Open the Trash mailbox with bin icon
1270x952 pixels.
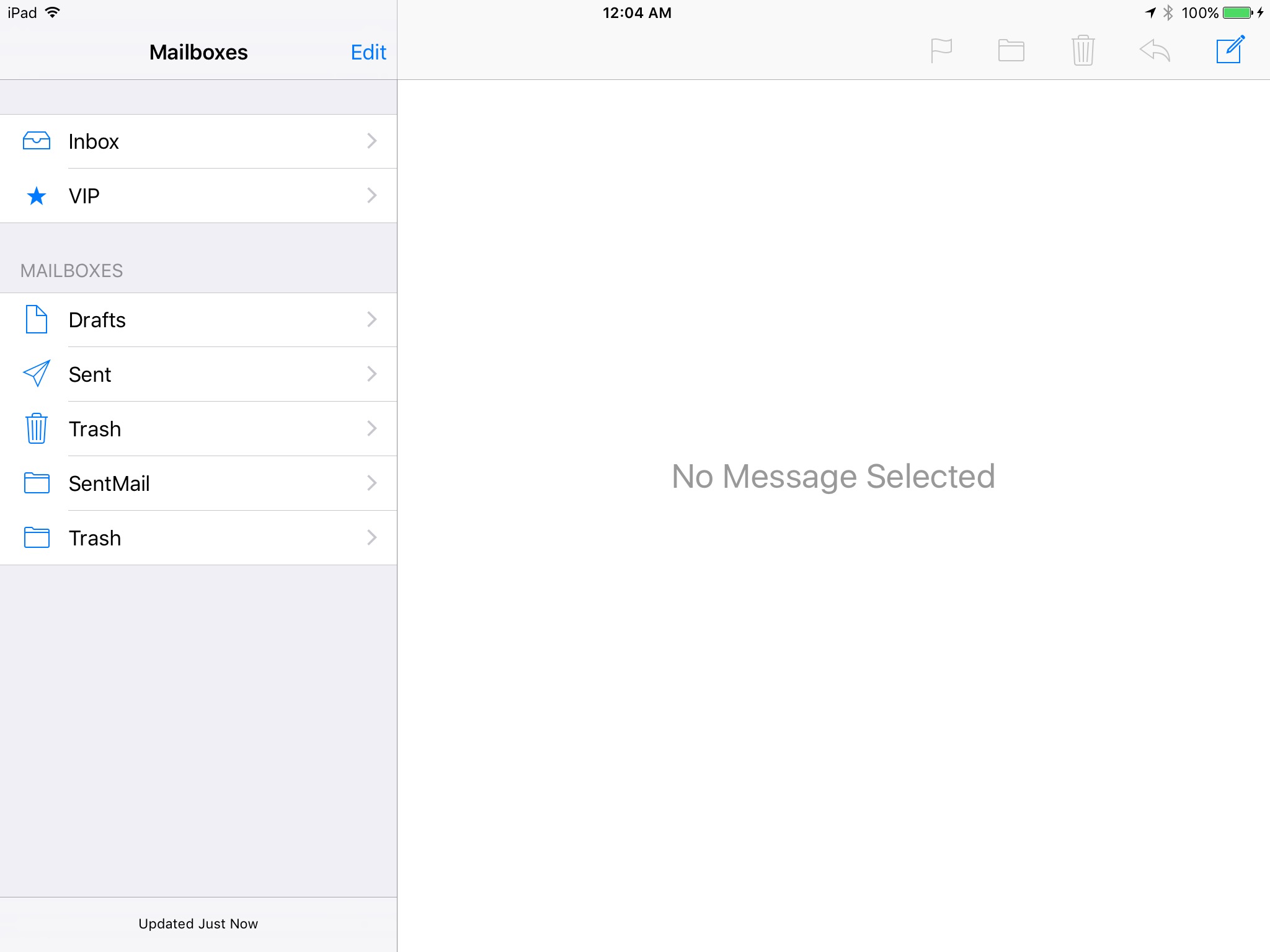(95, 429)
